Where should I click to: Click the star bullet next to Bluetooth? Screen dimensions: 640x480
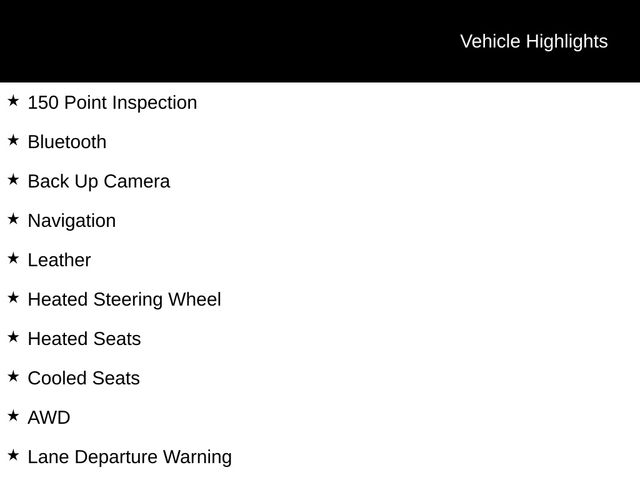[x=13, y=140]
